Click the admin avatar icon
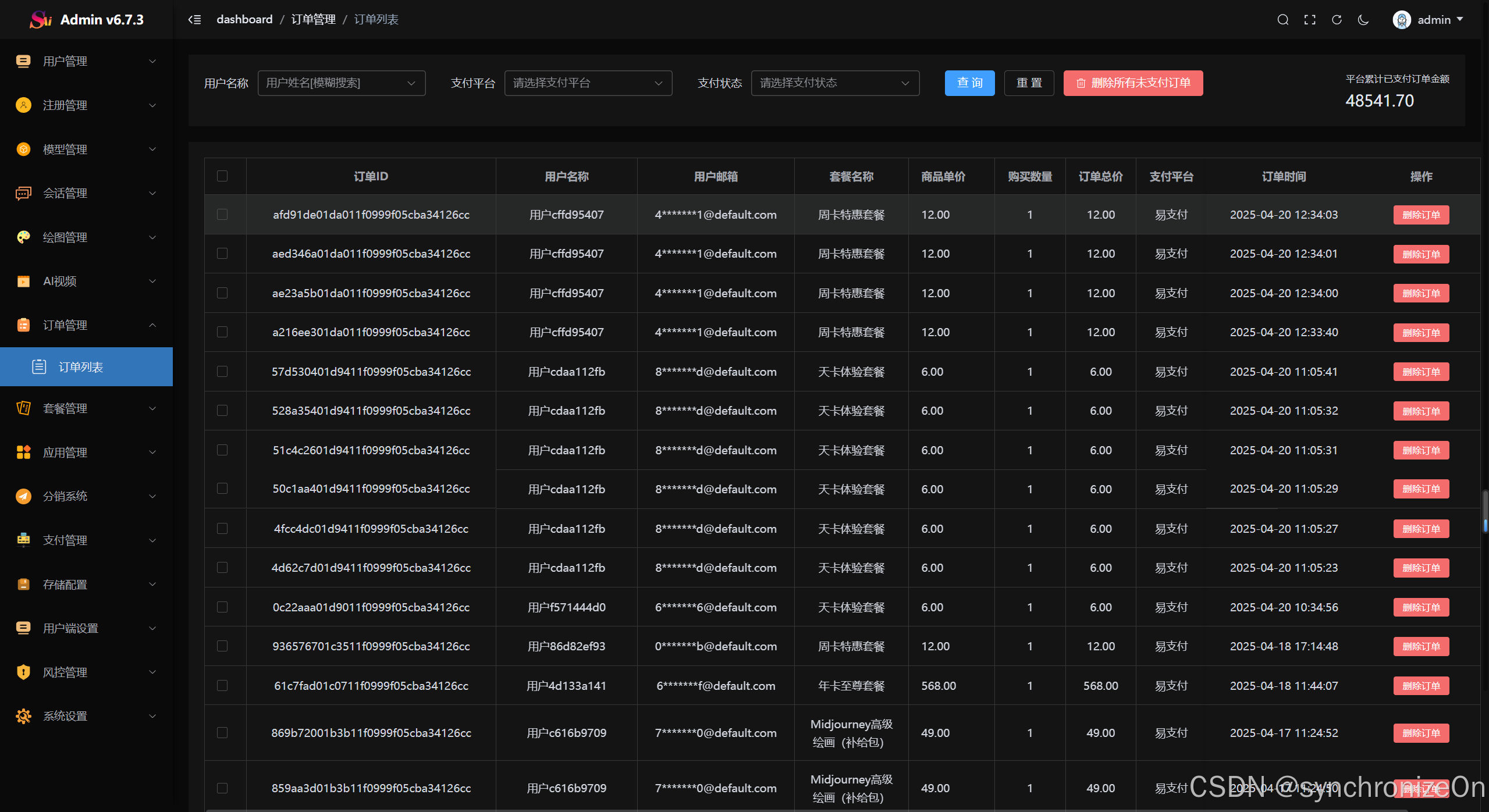Viewport: 1489px width, 812px height. [1401, 20]
